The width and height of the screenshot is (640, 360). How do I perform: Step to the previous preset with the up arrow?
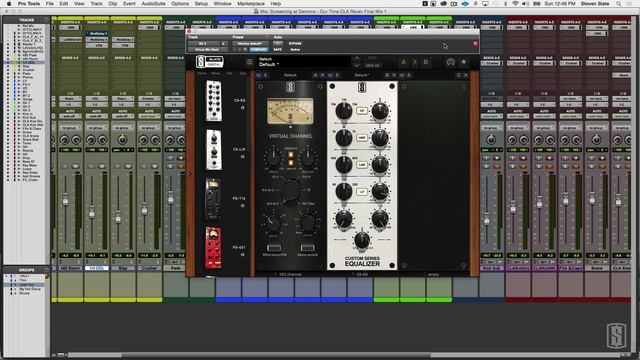357,59
